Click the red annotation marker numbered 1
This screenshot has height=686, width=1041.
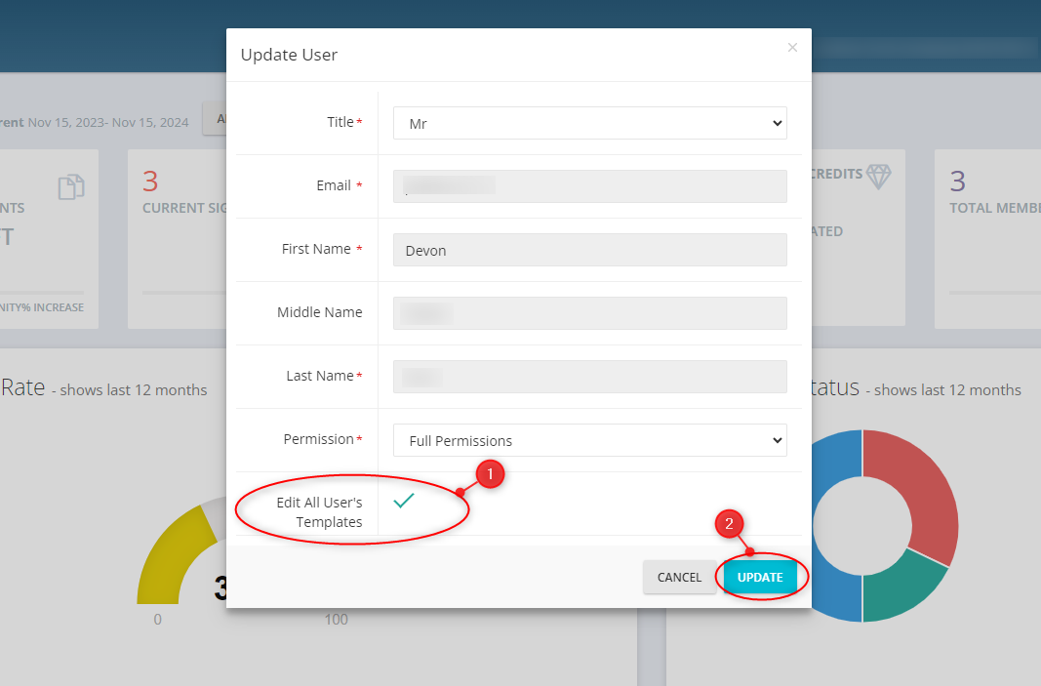click(489, 475)
